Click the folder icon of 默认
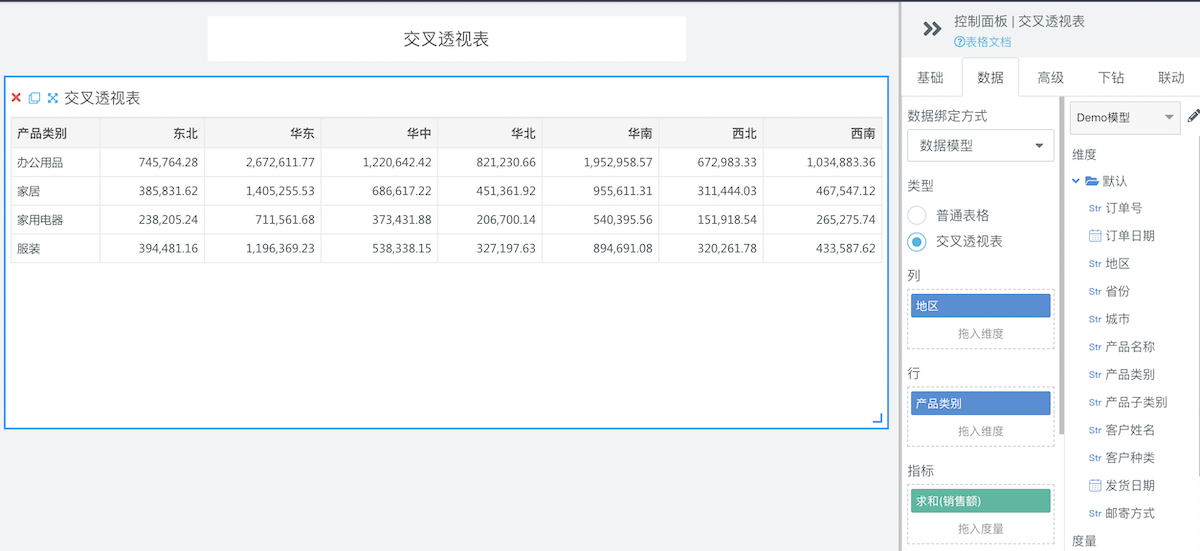1200x551 pixels. pos(1092,181)
